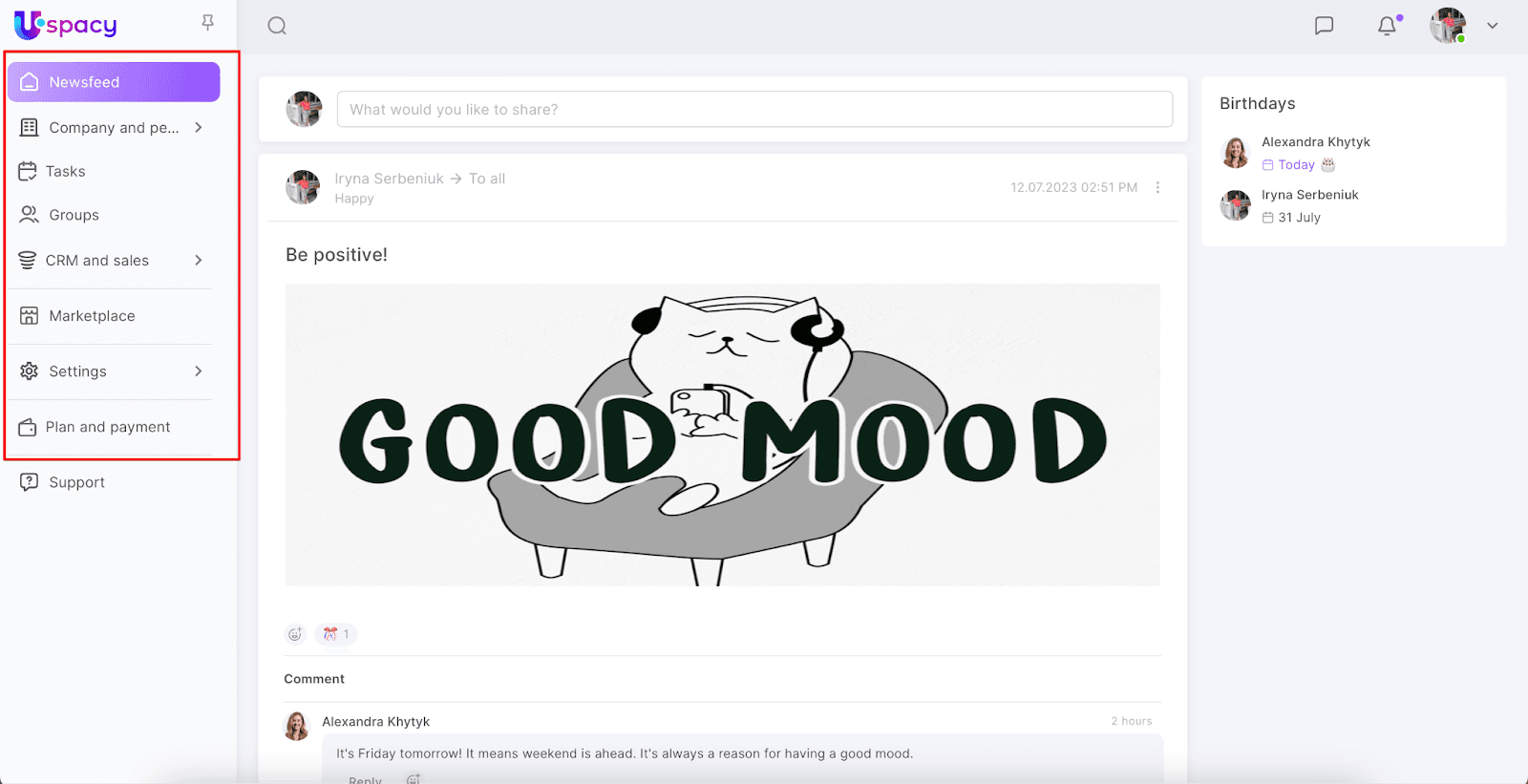The width and height of the screenshot is (1528, 784).
Task: Open the notifications bell
Action: 1388,26
